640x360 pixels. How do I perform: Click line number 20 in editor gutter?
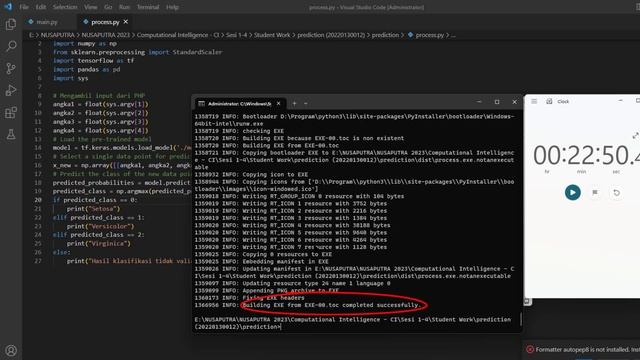click(x=38, y=200)
